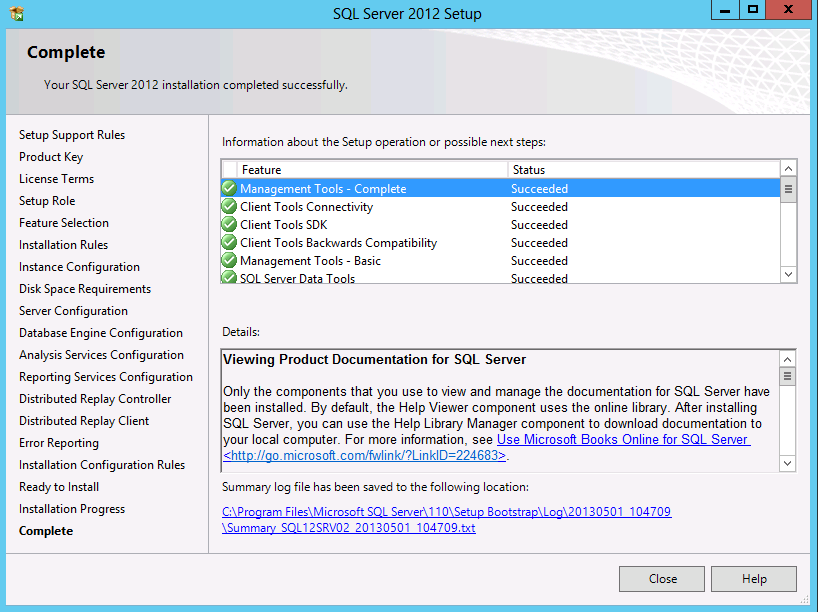Click the feature list scrollbar thumb
This screenshot has width=818, height=612.
coord(788,189)
